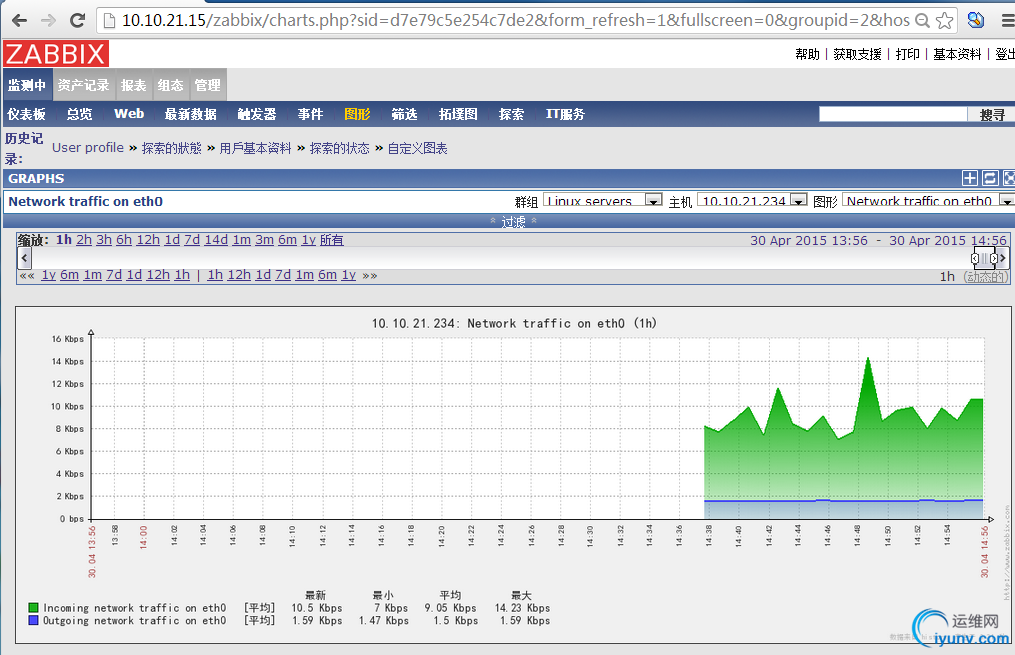Click the graph refresh menu icon
This screenshot has height=655, width=1015.
[990, 179]
